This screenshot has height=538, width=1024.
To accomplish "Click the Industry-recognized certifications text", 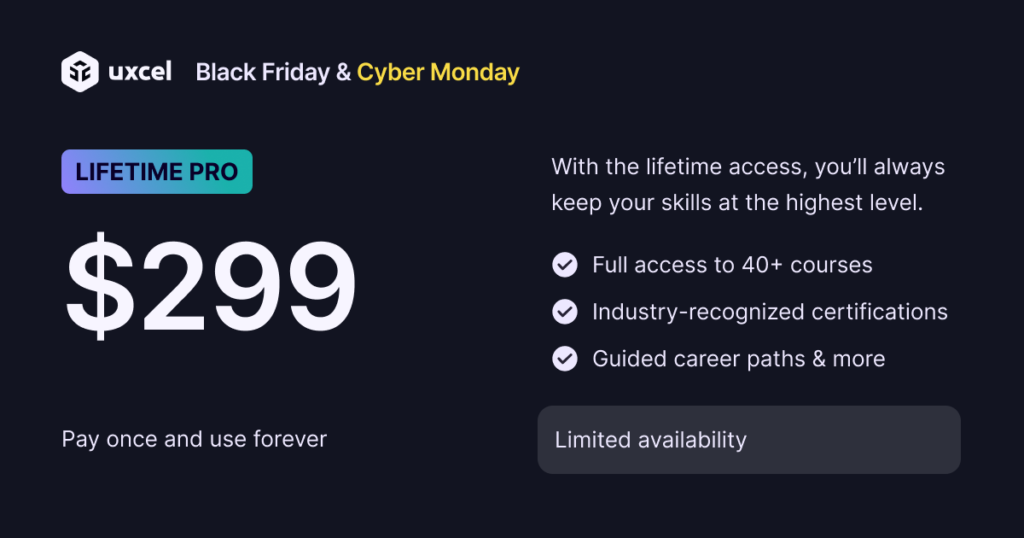I will [769, 312].
